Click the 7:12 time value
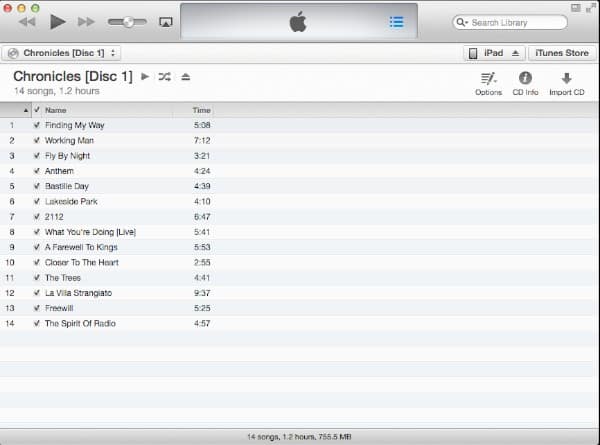Screen dimensions: 600x445 click(x=202, y=140)
